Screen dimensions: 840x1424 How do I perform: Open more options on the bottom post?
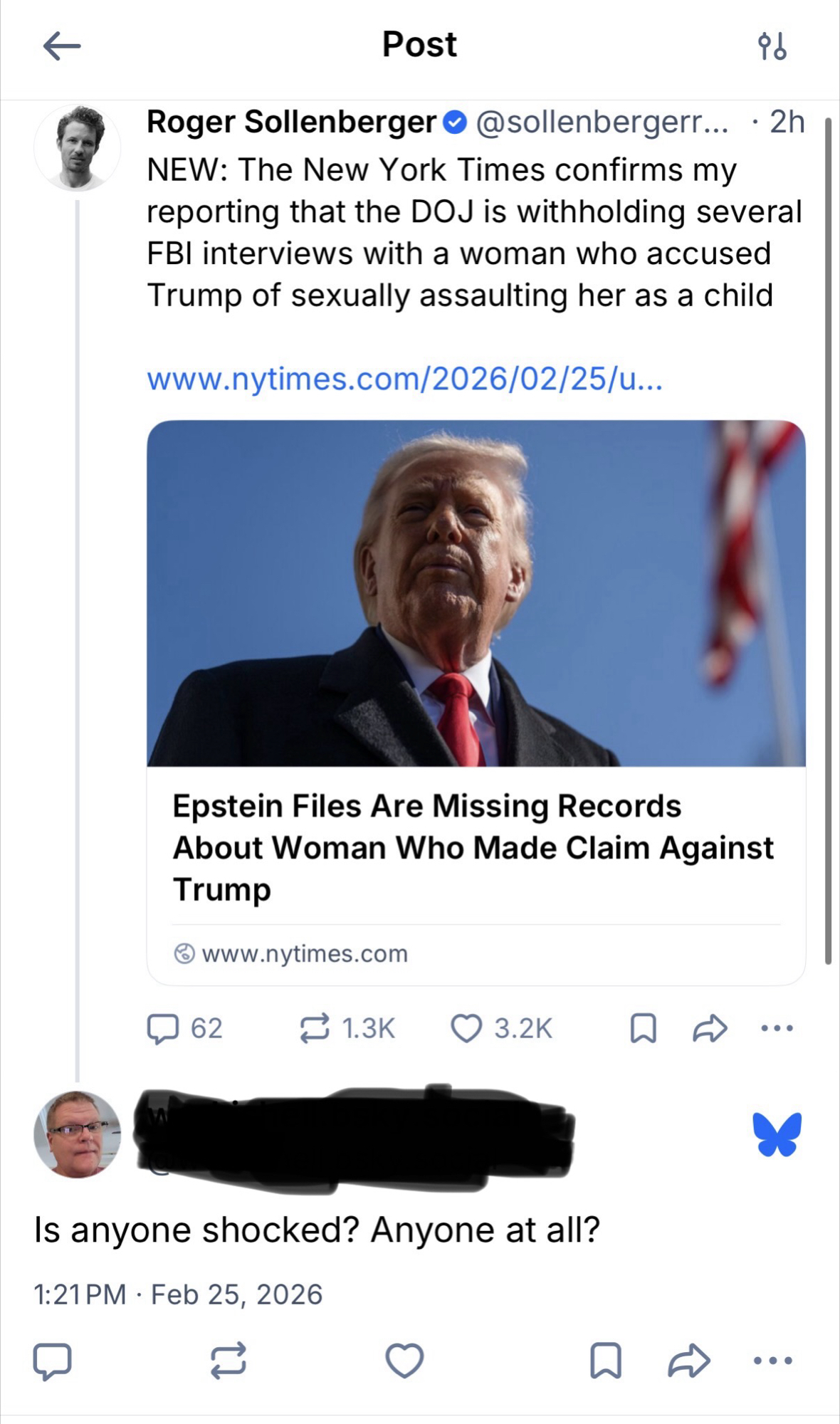coord(772,1361)
